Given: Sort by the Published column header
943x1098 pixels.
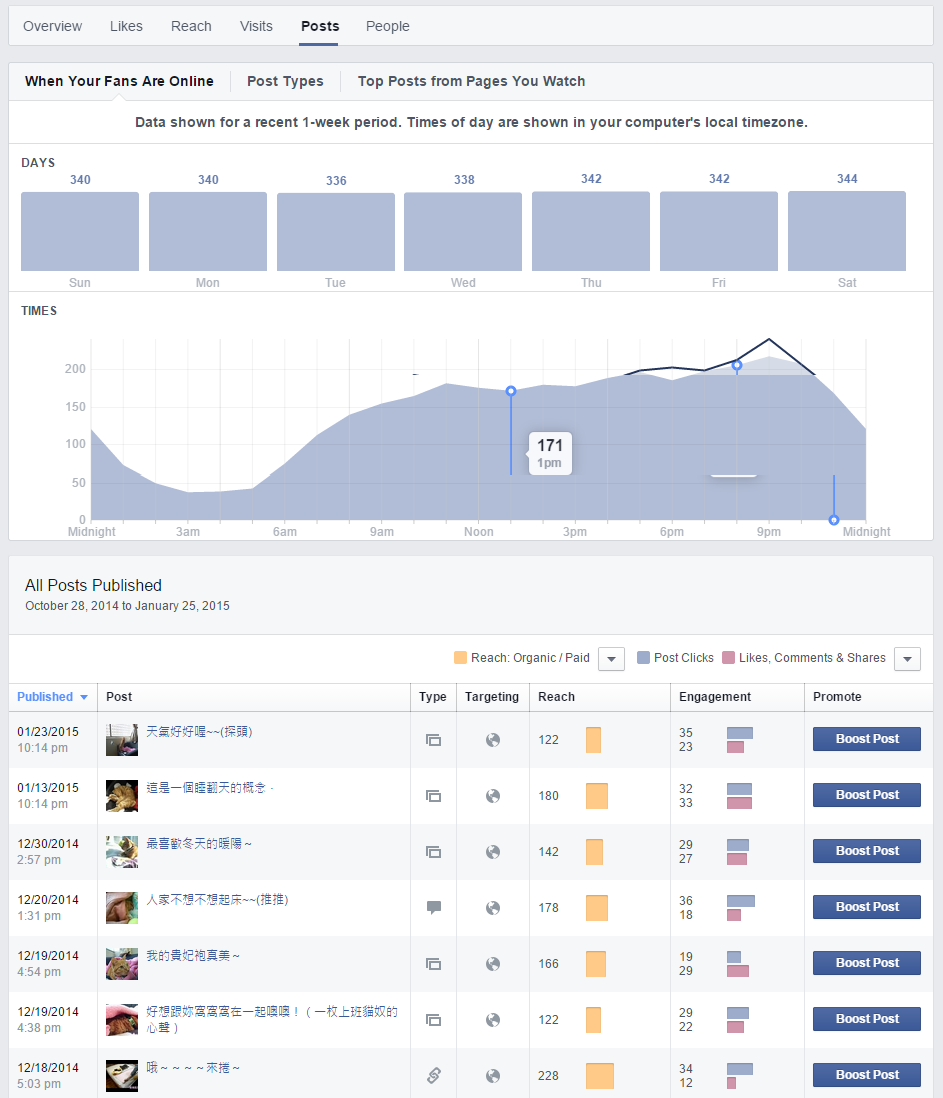Looking at the screenshot, I should coord(52,697).
